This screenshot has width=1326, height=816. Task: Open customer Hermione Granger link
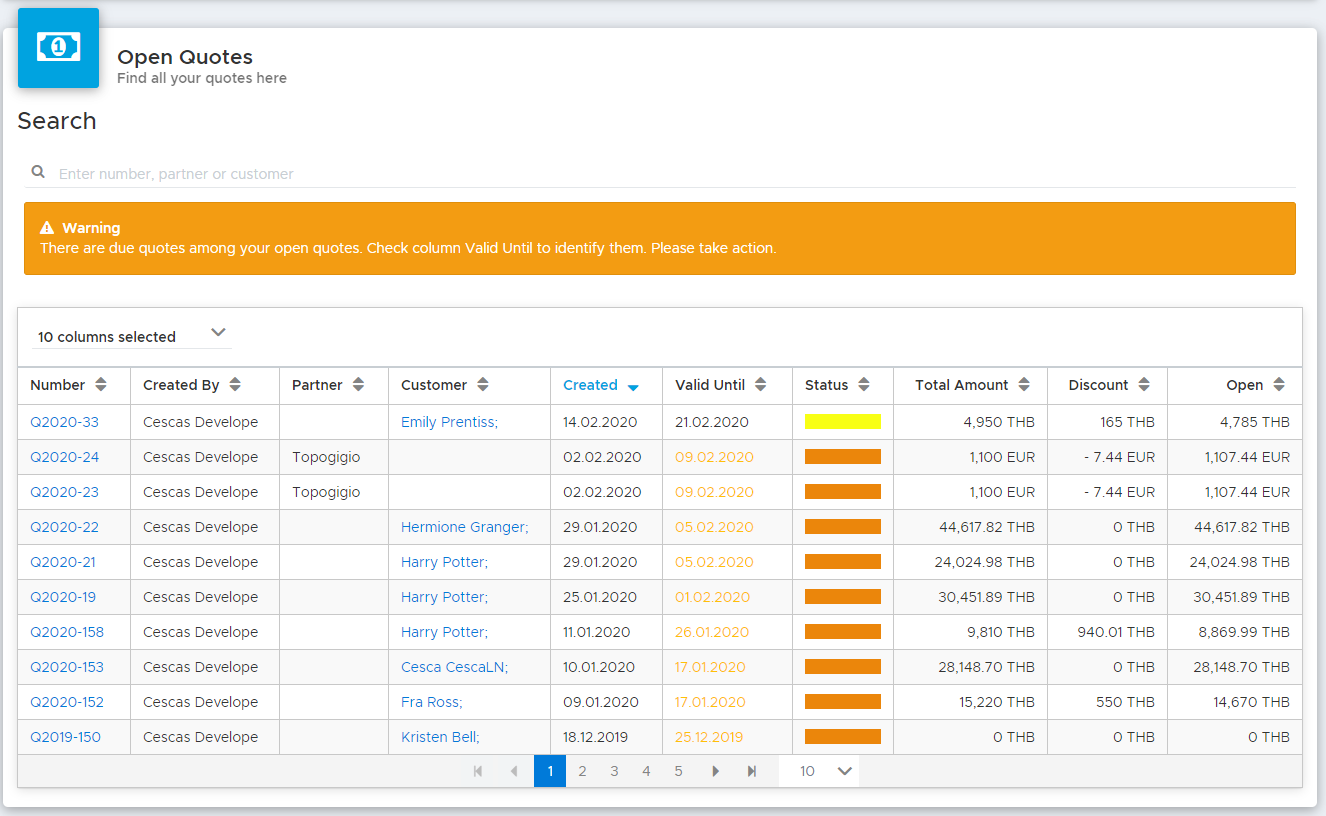point(464,527)
